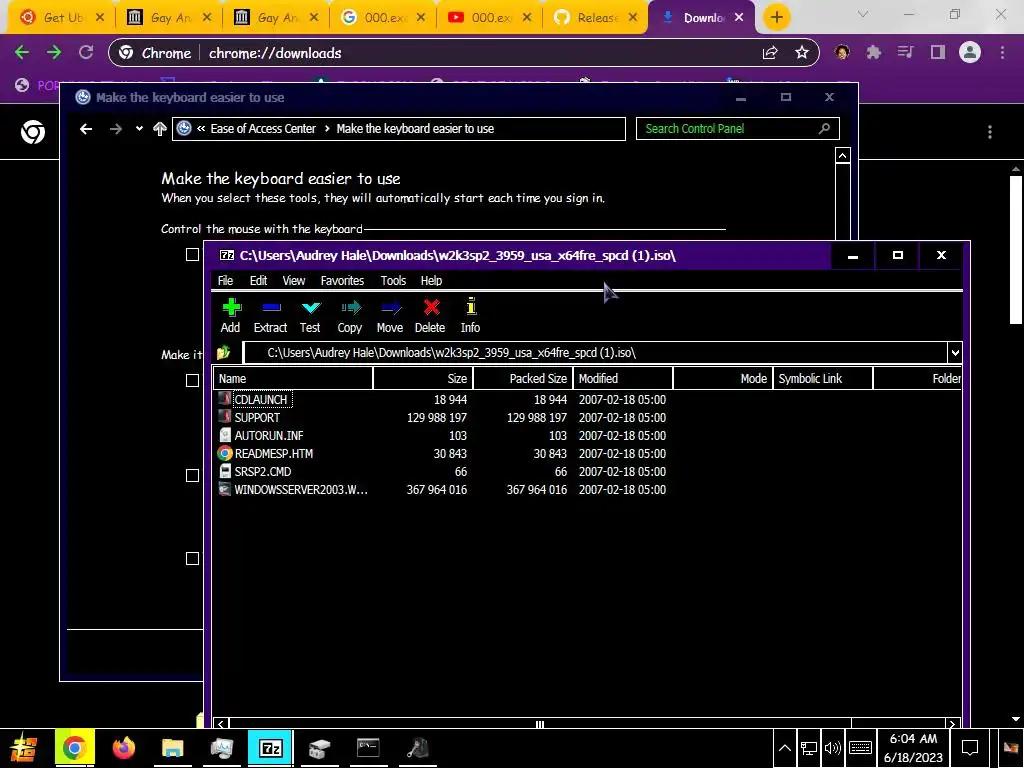This screenshot has height=768, width=1024.
Task: Select the WINDOWSSERVER2003.W... file name
Action: 300,490
